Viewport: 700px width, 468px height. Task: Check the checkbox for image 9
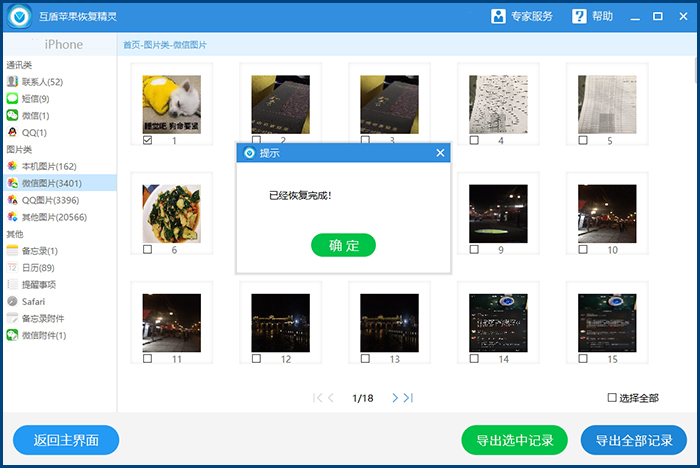[x=474, y=249]
